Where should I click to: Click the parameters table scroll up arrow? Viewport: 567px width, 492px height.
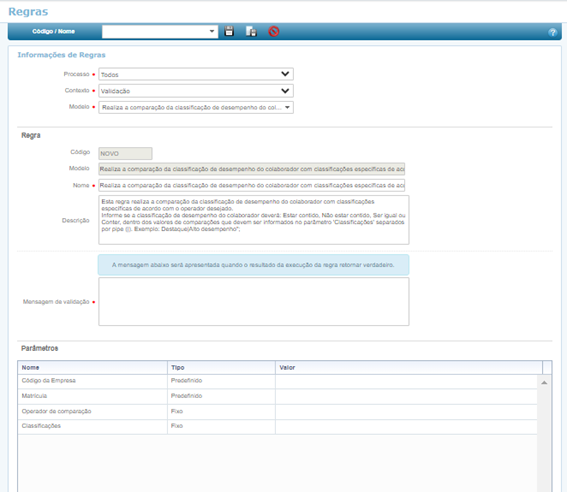(544, 382)
